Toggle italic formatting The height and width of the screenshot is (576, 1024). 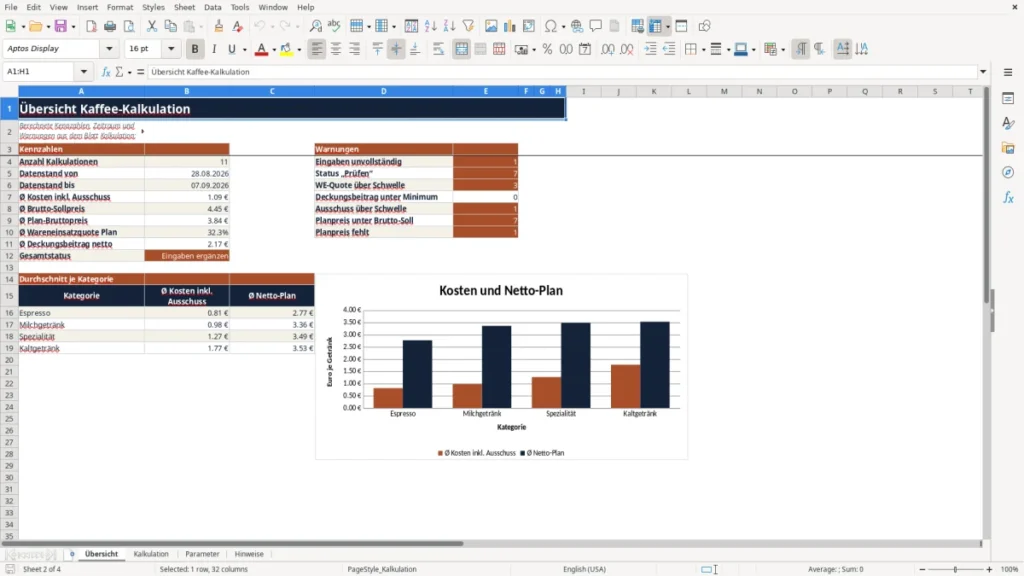pos(214,49)
